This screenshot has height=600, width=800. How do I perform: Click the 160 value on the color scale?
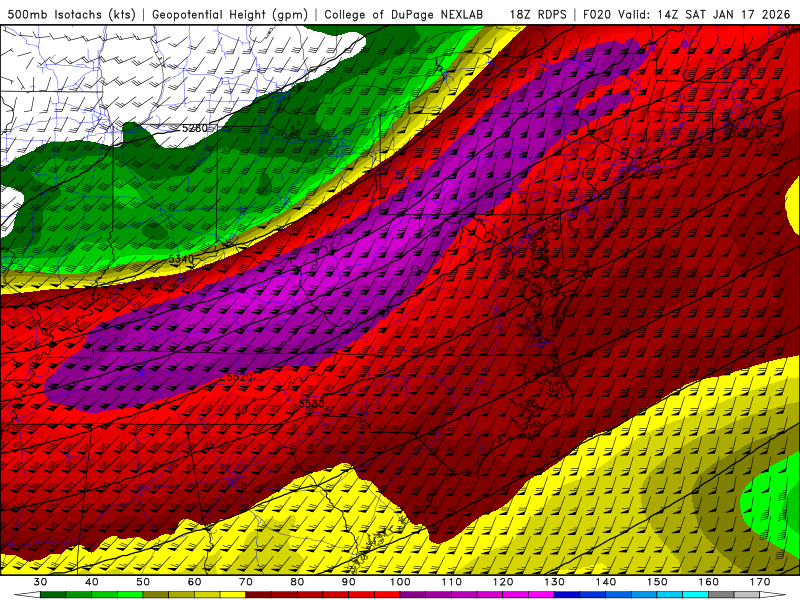[x=709, y=582]
